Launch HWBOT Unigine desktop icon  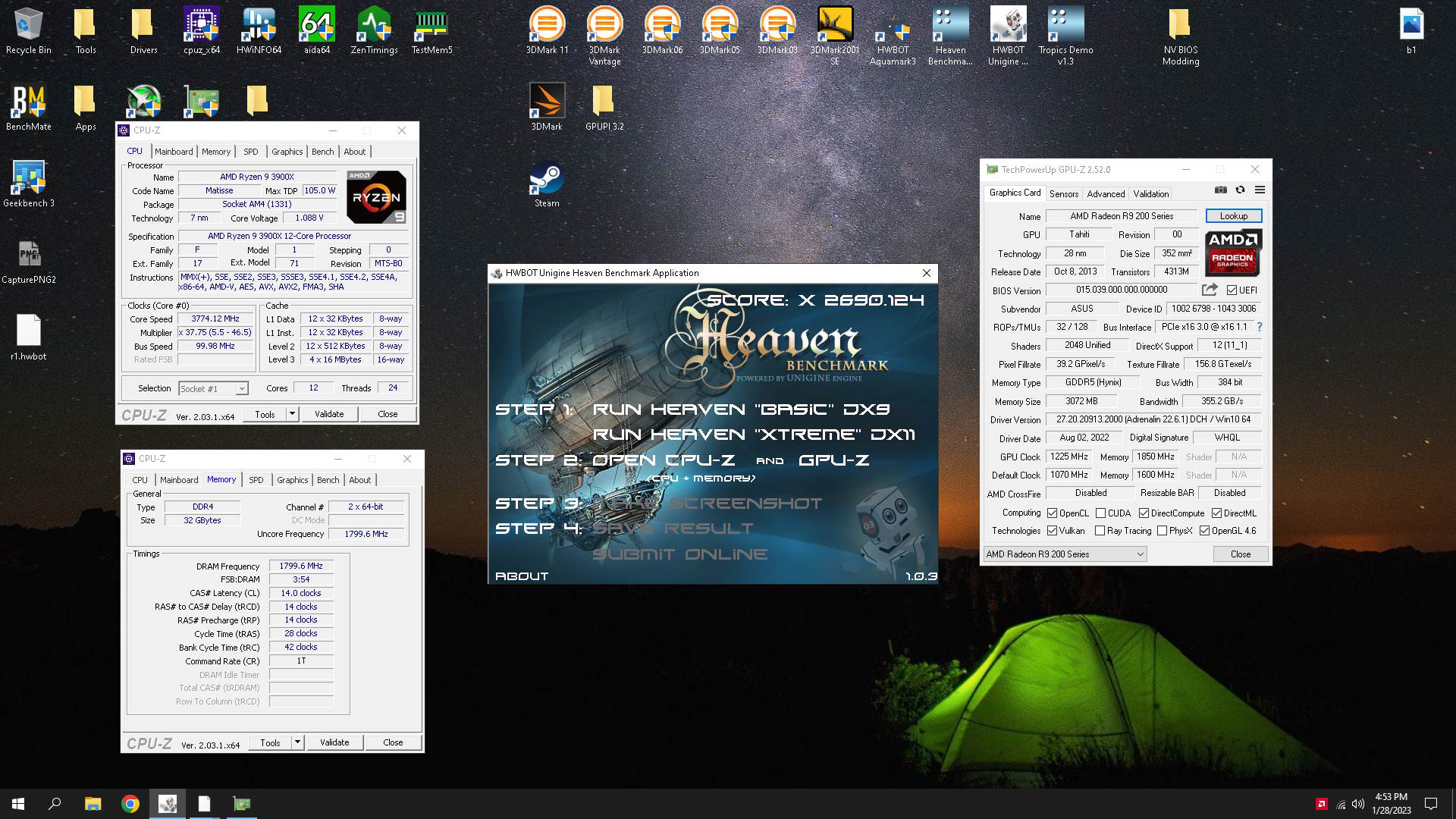(1008, 36)
